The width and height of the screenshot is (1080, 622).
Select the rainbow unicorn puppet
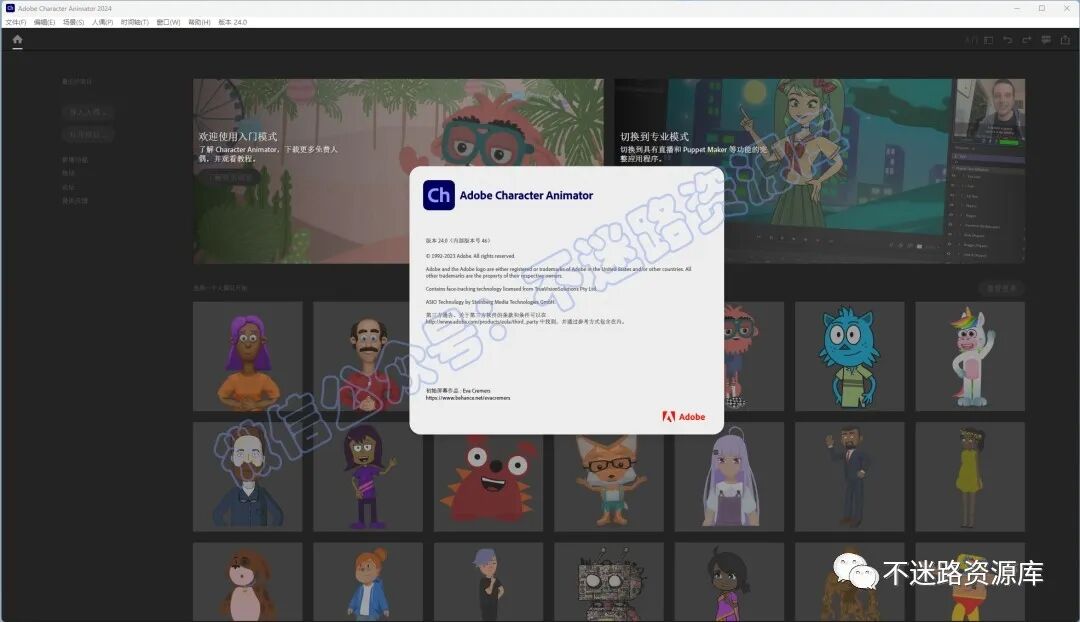tap(970, 356)
